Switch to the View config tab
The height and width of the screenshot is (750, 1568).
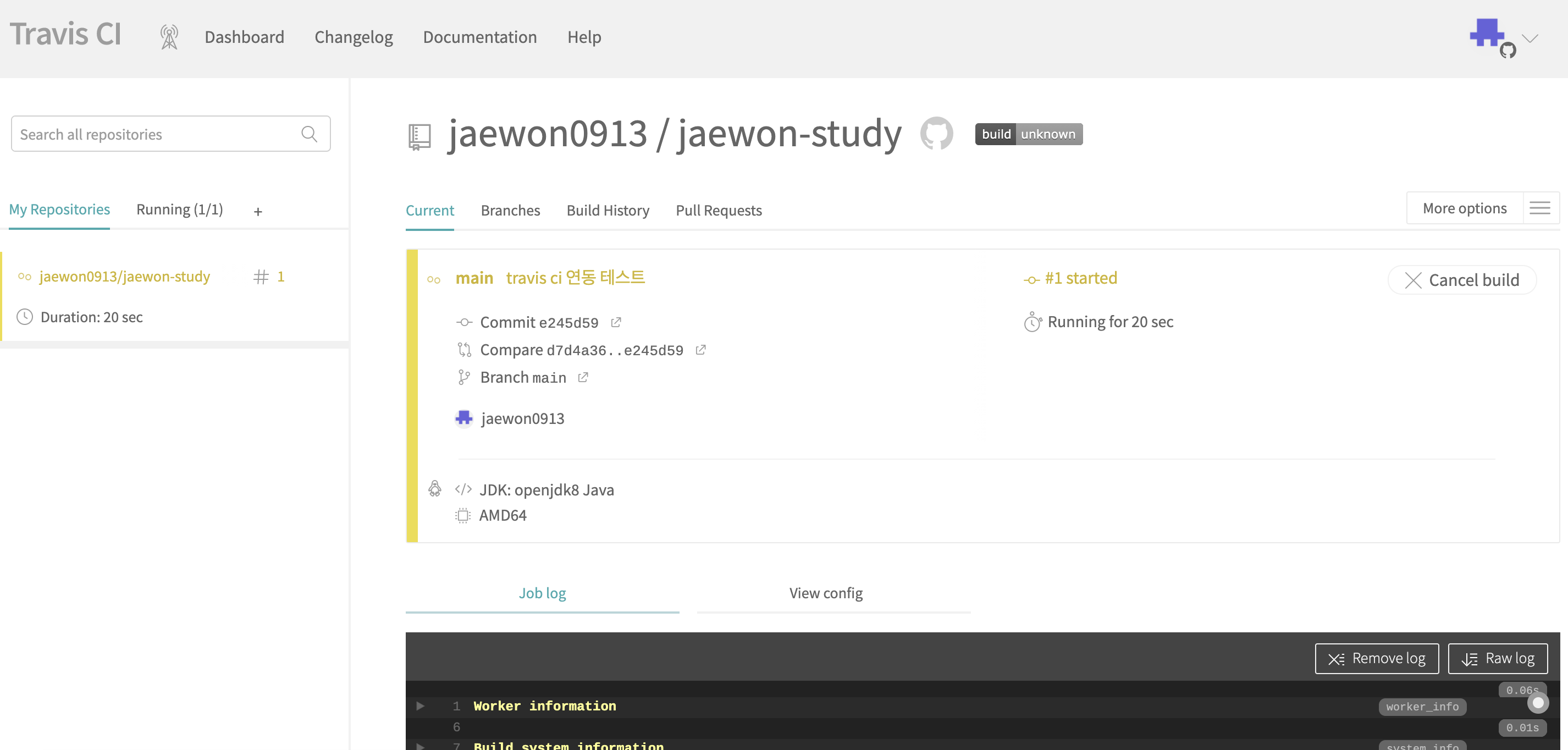825,592
